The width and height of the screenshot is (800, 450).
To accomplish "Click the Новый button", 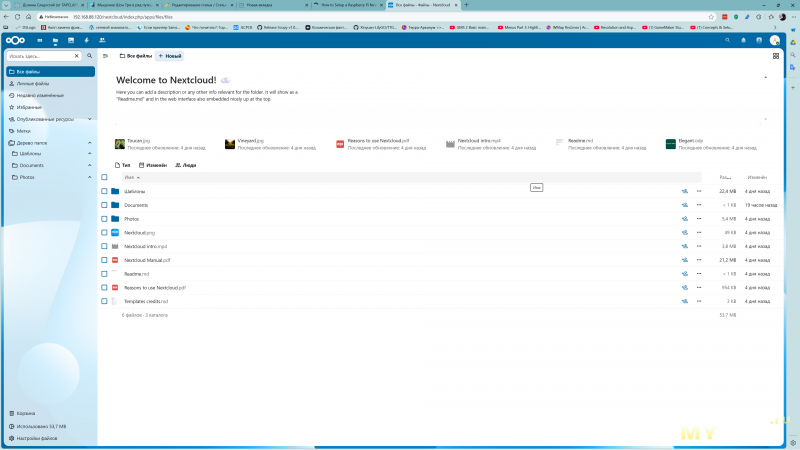I will [x=169, y=56].
